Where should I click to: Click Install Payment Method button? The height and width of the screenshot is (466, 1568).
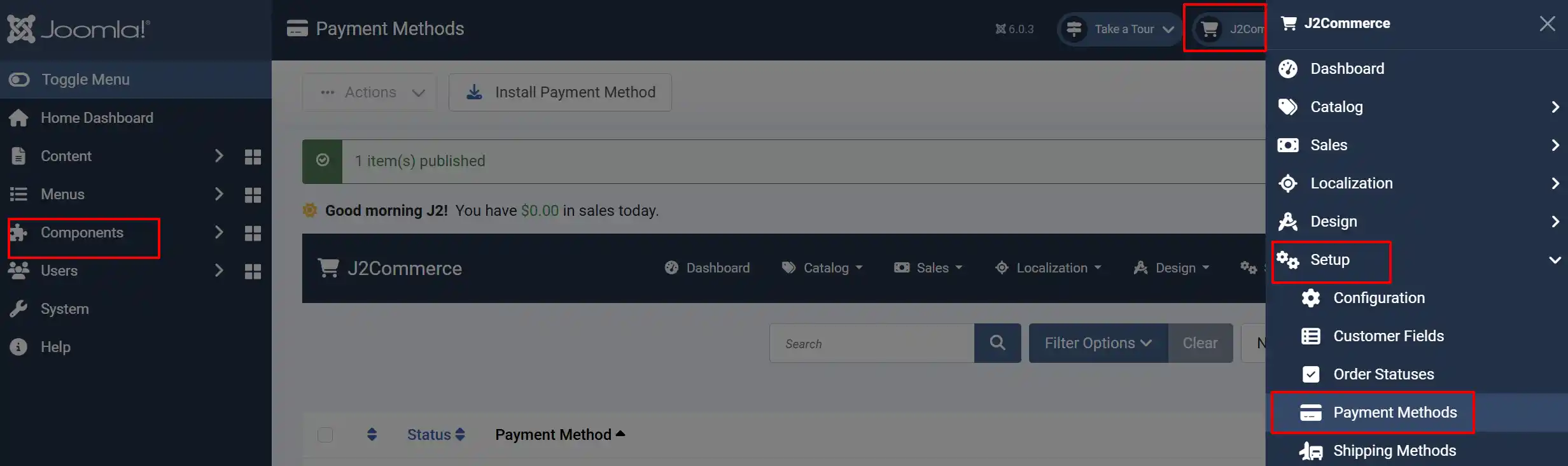tap(560, 92)
